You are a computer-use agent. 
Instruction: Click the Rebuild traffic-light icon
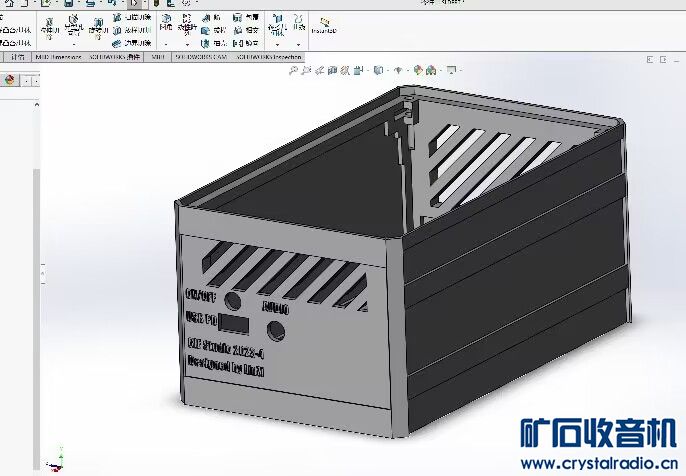point(156,3)
